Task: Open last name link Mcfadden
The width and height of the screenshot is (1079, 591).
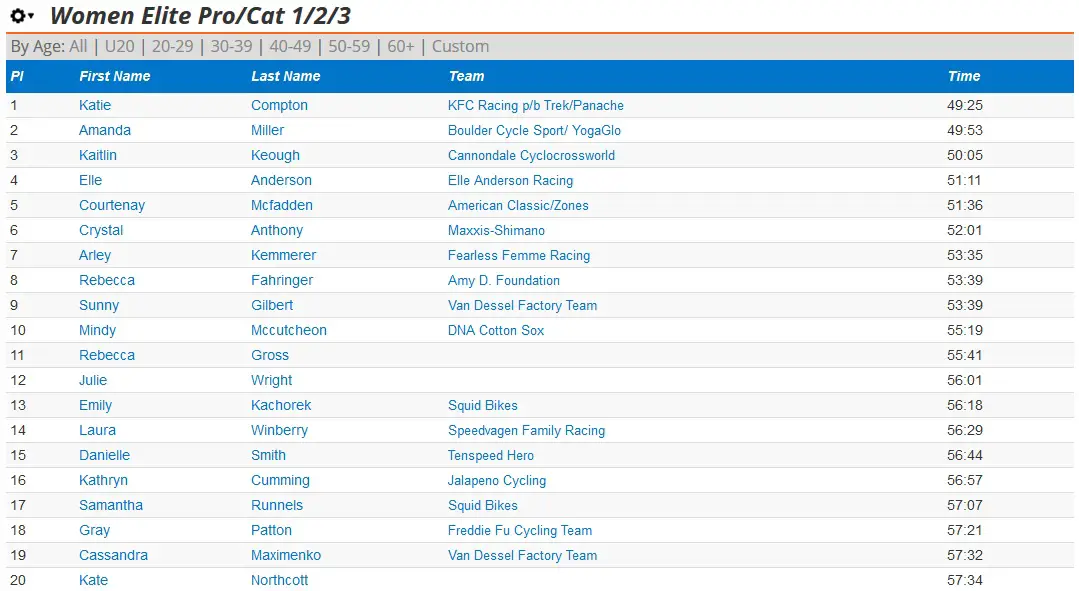Action: tap(282, 205)
